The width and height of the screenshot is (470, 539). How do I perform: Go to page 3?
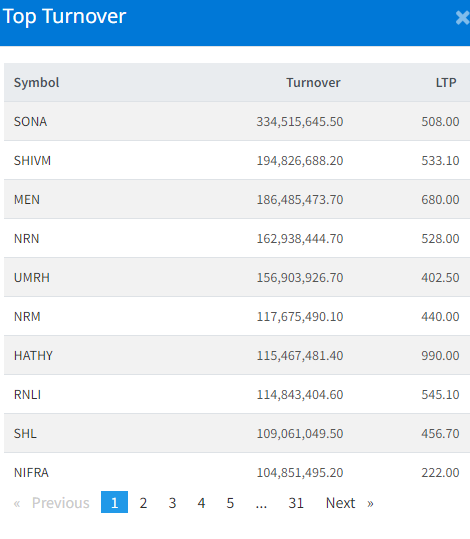point(172,503)
